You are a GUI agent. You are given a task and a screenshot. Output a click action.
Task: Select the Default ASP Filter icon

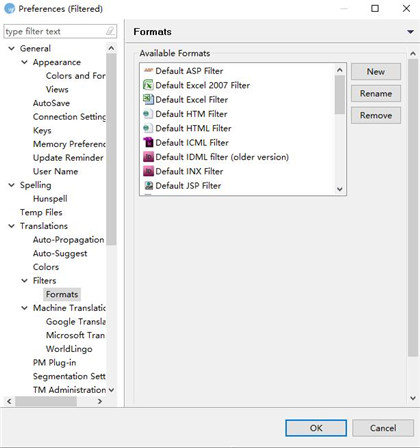(x=148, y=71)
